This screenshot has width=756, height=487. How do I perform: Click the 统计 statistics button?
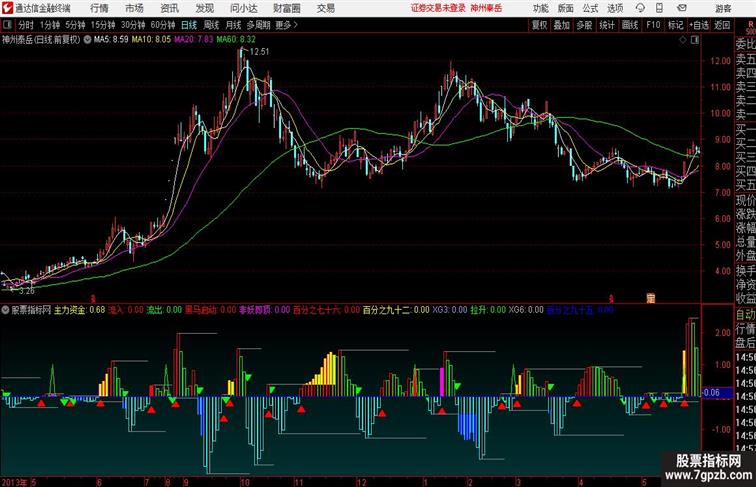pyautogui.click(x=607, y=25)
